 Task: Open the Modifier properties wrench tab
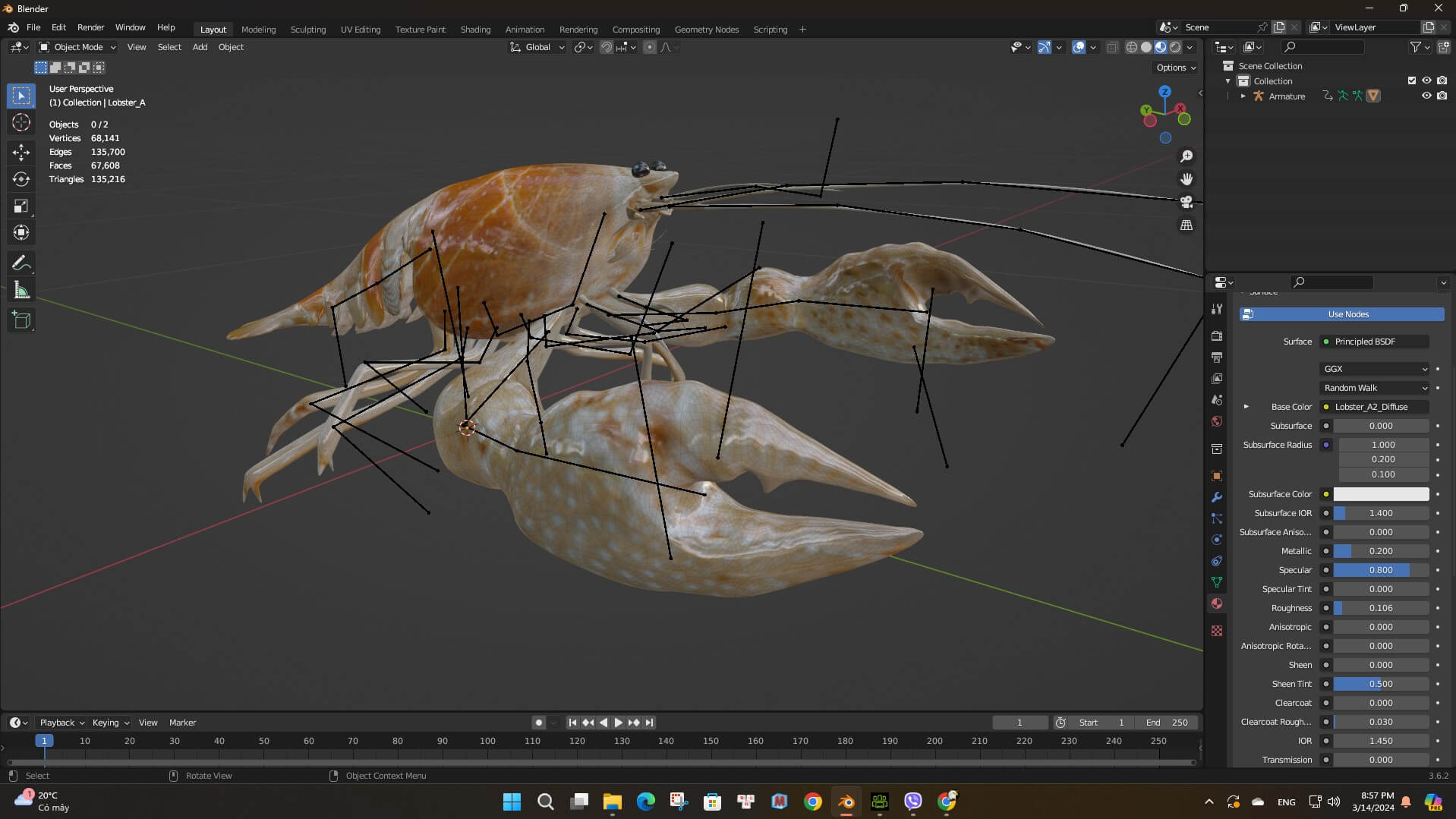[x=1217, y=497]
